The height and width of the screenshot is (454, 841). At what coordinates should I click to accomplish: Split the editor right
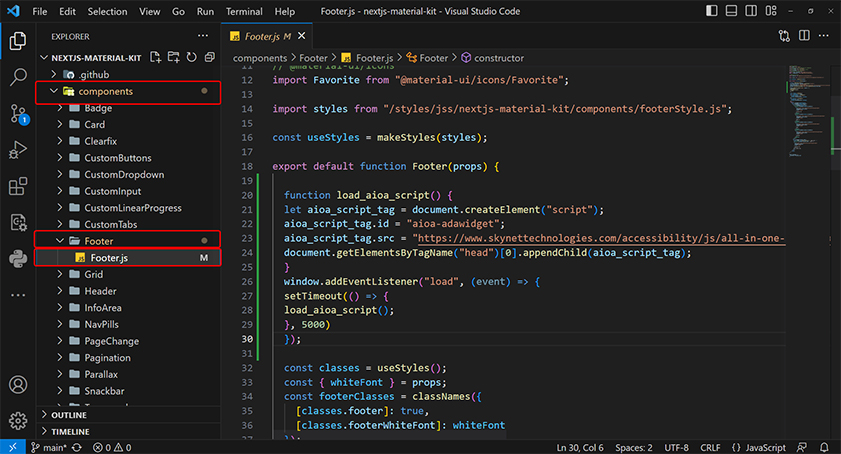coord(804,36)
